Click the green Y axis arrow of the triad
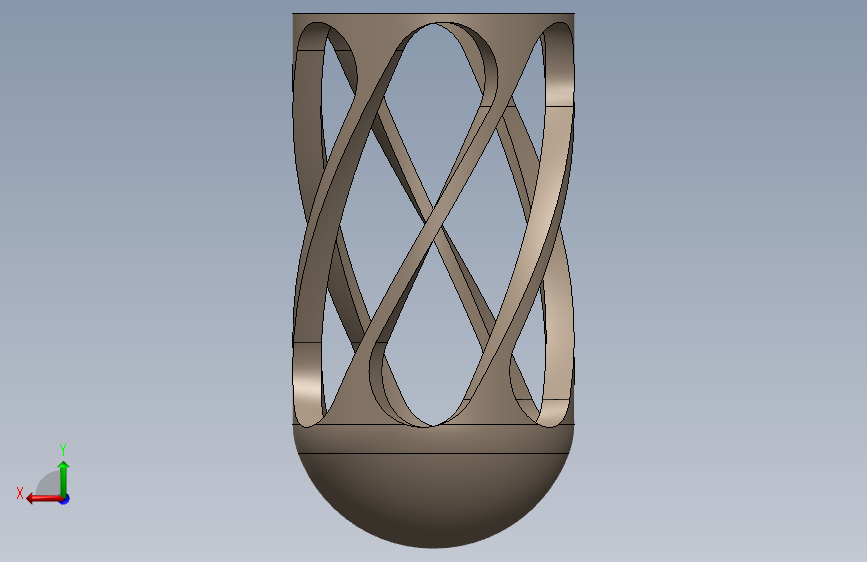Viewport: 867px width, 562px height. point(64,478)
